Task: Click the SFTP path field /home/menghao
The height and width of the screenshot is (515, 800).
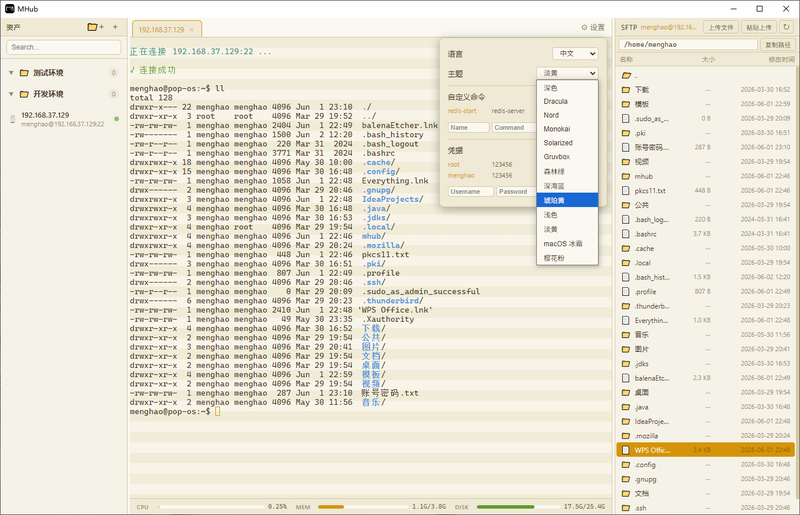Action: click(x=688, y=44)
